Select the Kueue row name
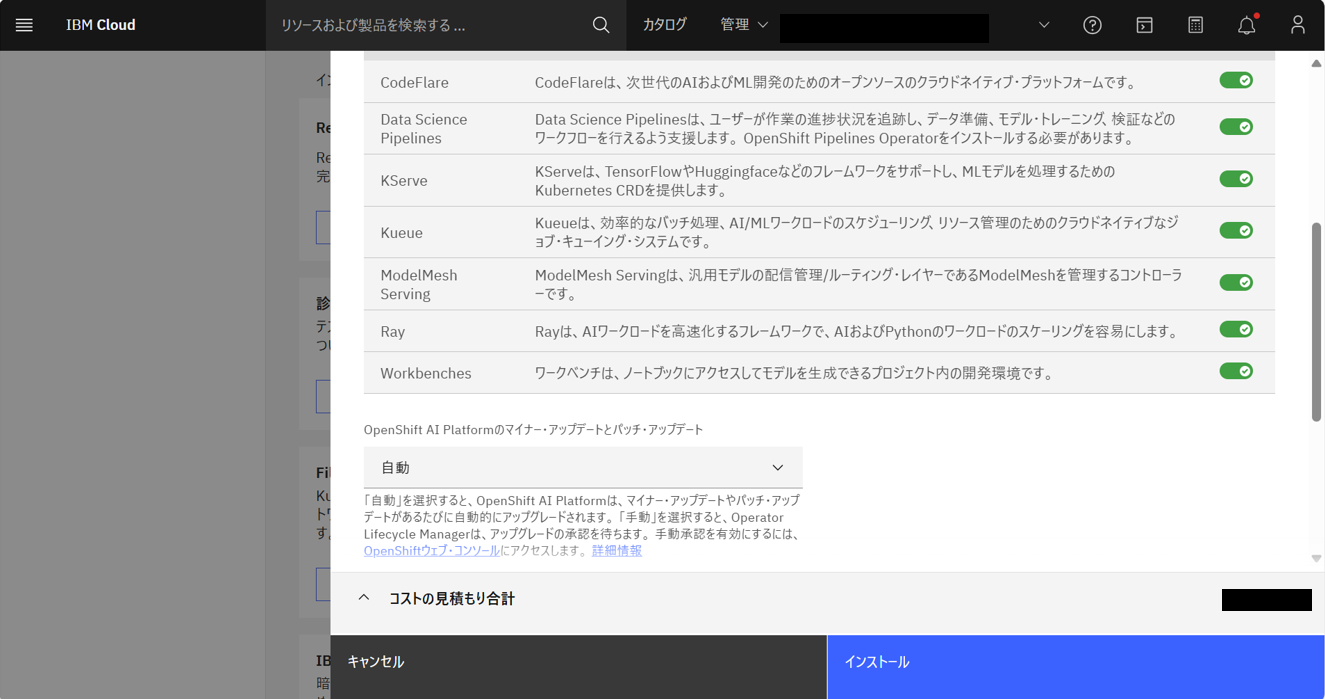1325x699 pixels. (x=401, y=233)
